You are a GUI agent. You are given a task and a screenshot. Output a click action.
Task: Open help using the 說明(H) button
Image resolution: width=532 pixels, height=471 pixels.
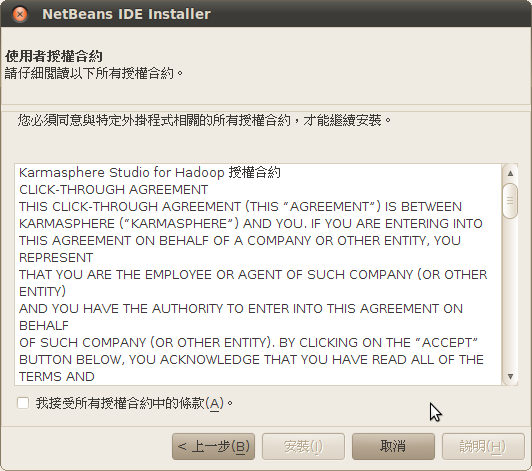click(x=483, y=447)
